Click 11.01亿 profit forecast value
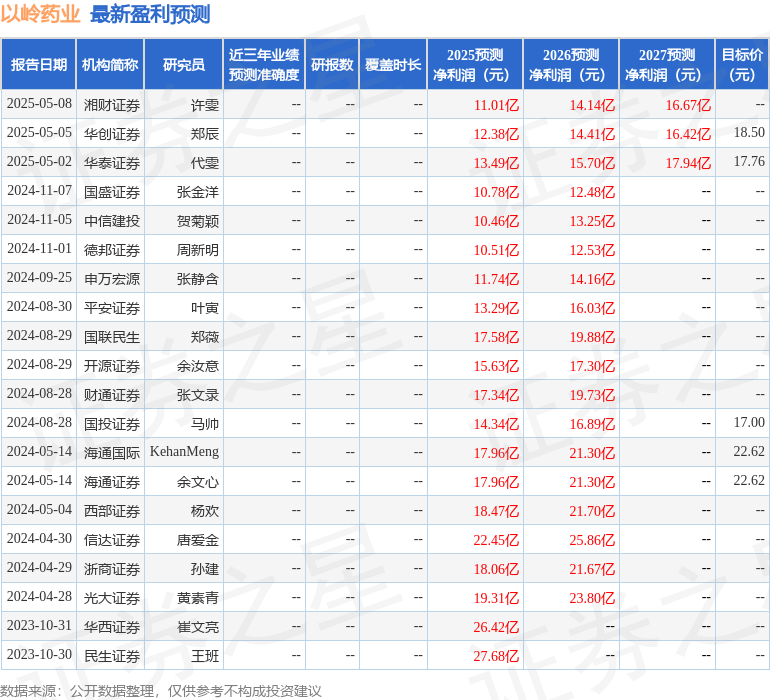The height and width of the screenshot is (700, 770). pyautogui.click(x=496, y=105)
